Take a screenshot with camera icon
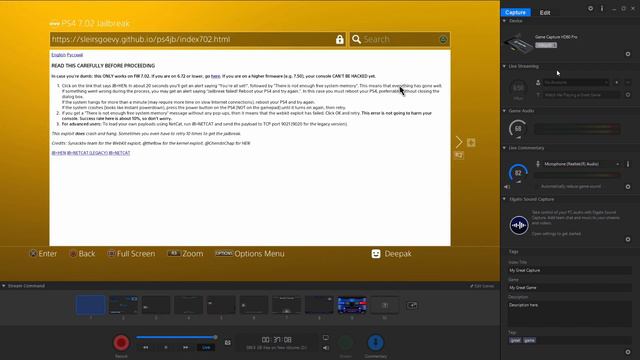The width and height of the screenshot is (640, 360). click(228, 343)
